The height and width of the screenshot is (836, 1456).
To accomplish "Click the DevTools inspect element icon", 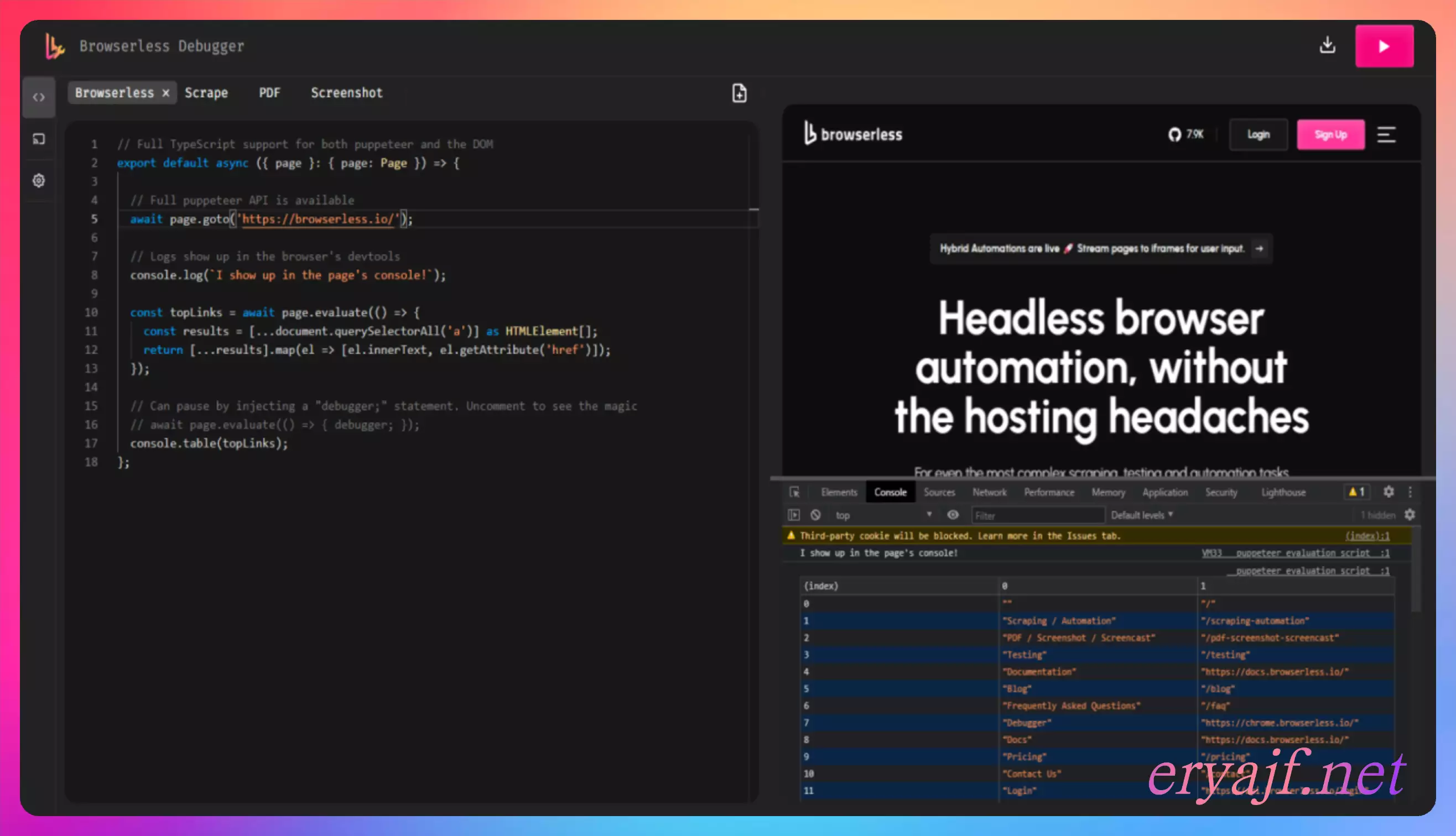I will click(794, 492).
